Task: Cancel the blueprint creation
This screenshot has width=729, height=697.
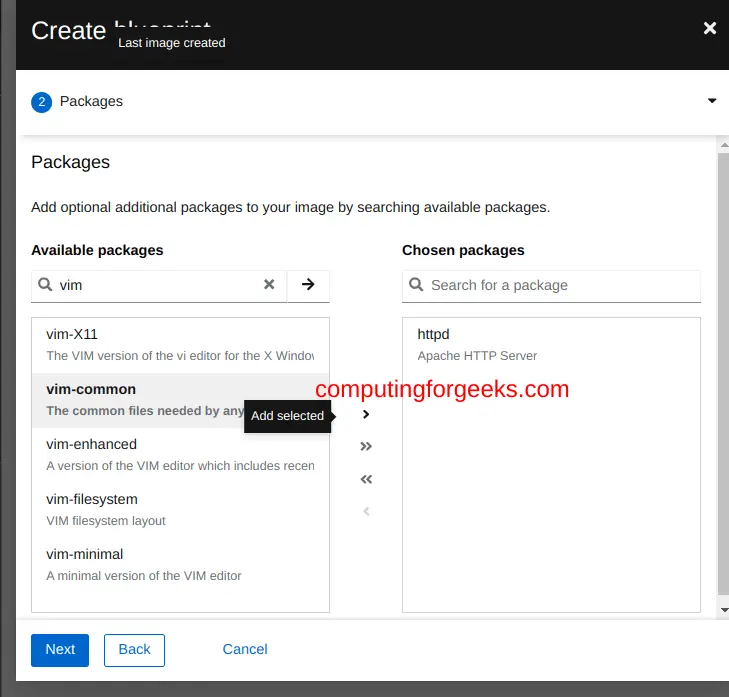Action: tap(245, 649)
